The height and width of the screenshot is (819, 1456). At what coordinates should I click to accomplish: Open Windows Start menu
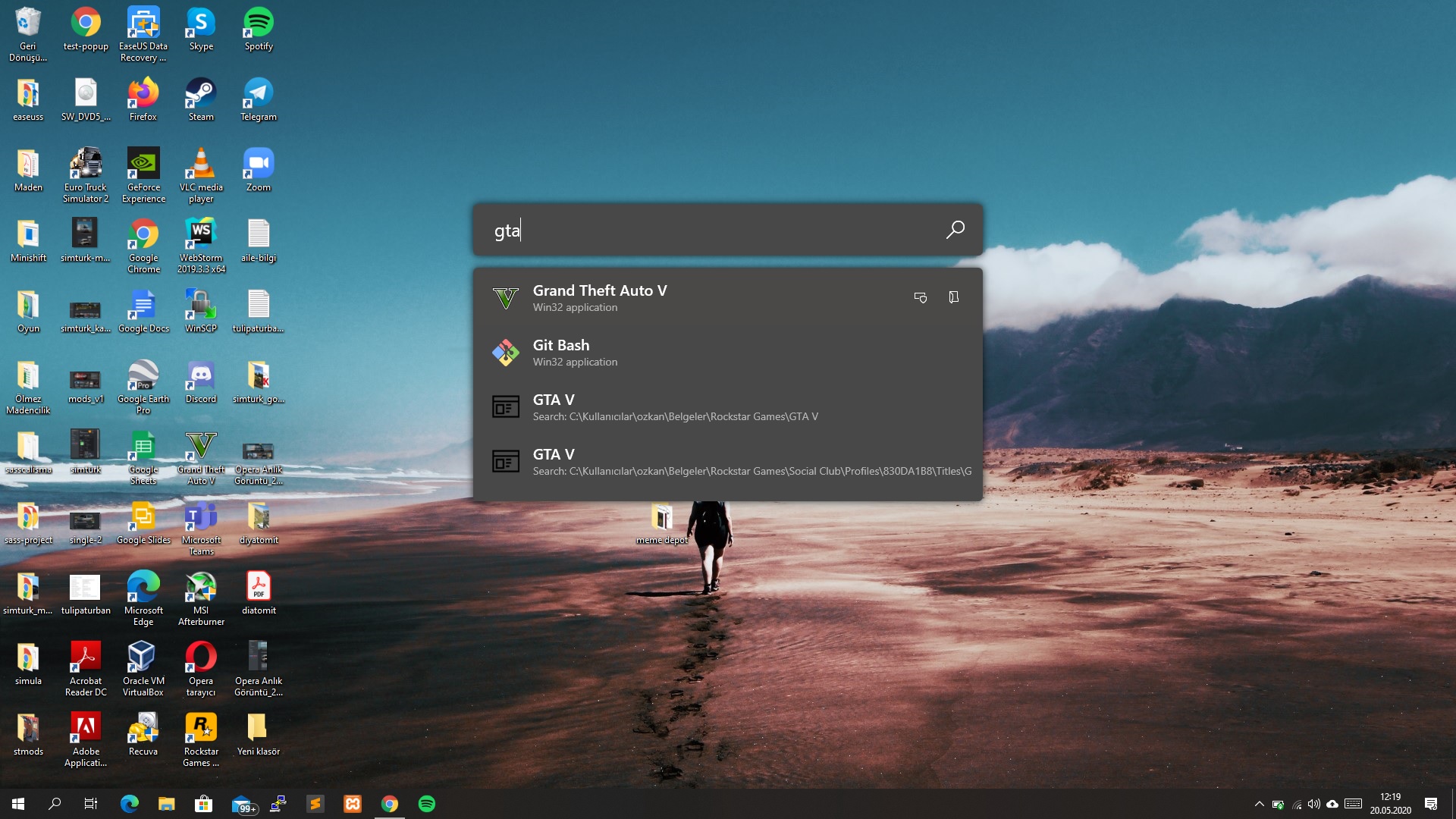point(18,804)
